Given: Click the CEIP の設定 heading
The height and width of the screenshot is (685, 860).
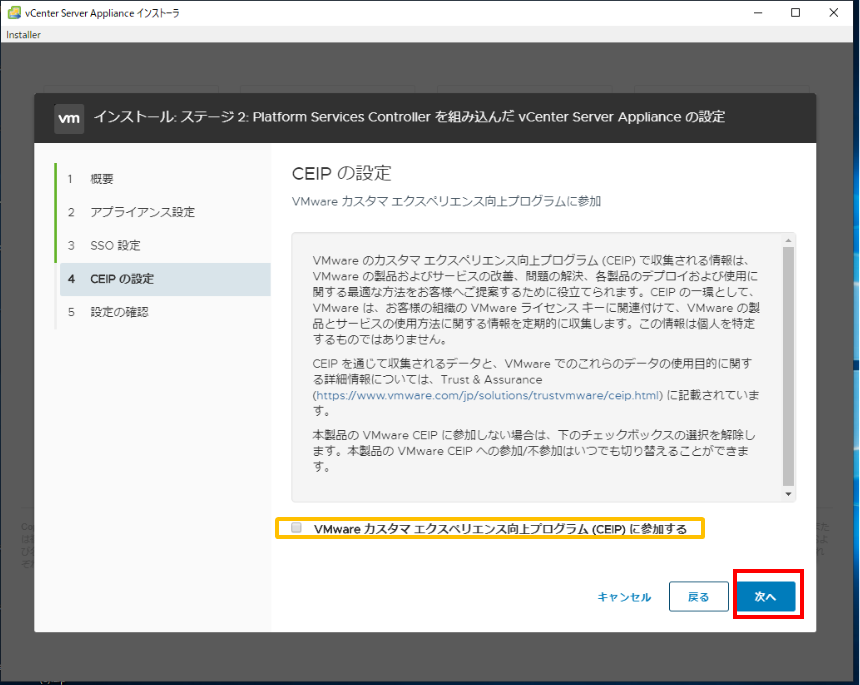Looking at the screenshot, I should tap(341, 173).
